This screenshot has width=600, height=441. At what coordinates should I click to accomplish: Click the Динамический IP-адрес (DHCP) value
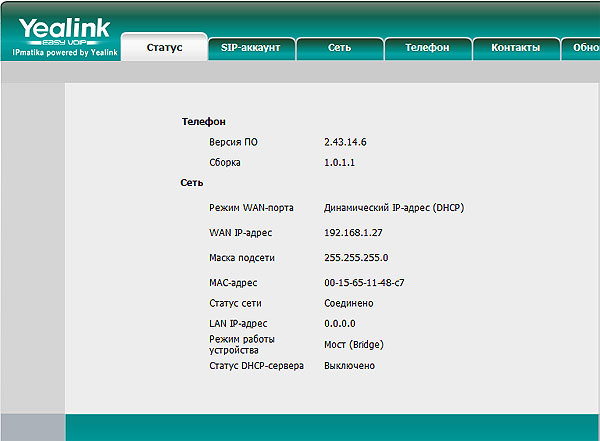point(394,208)
